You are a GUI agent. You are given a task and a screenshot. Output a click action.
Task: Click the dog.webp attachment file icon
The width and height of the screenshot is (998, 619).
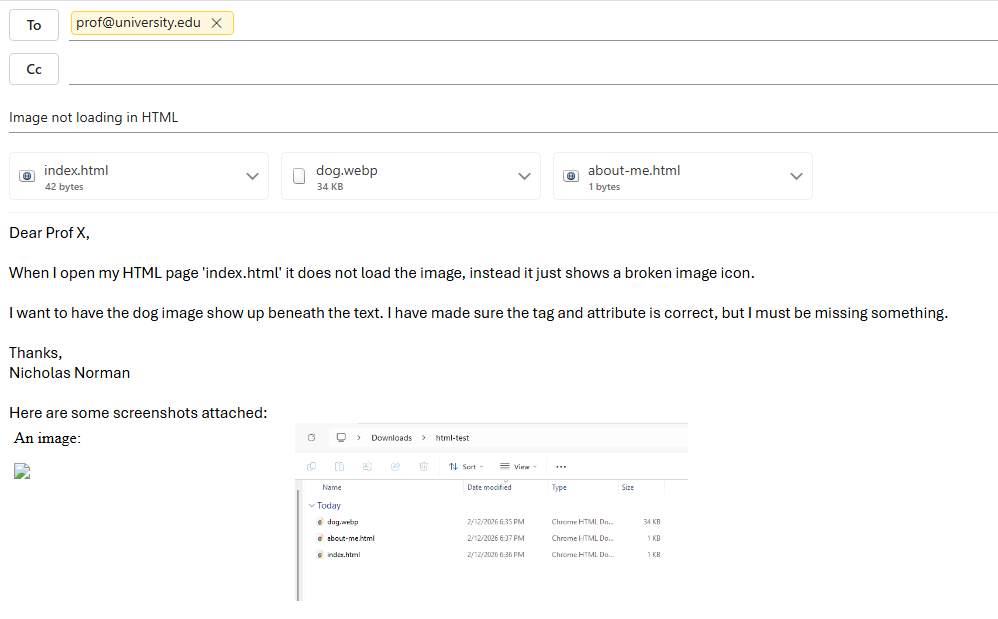click(x=298, y=177)
